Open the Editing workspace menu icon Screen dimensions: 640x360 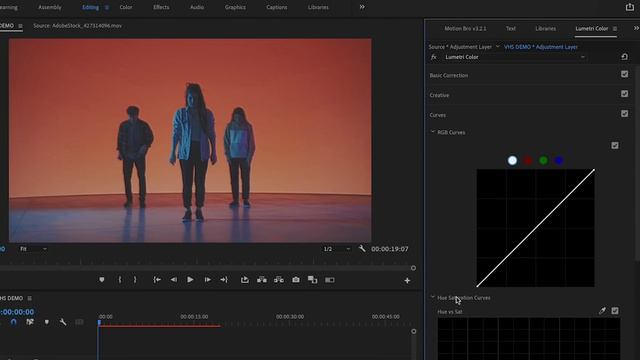coord(107,7)
